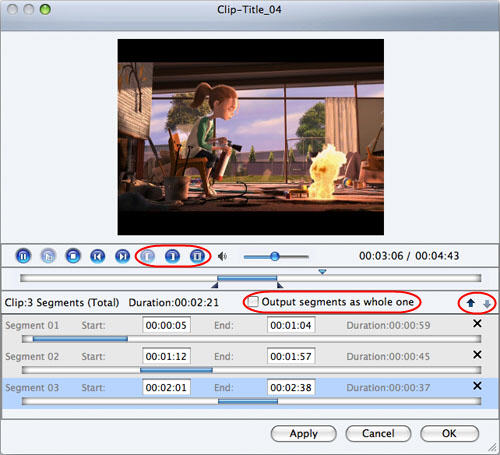The image size is (500, 455).
Task: Click the Apply button
Action: pyautogui.click(x=303, y=433)
